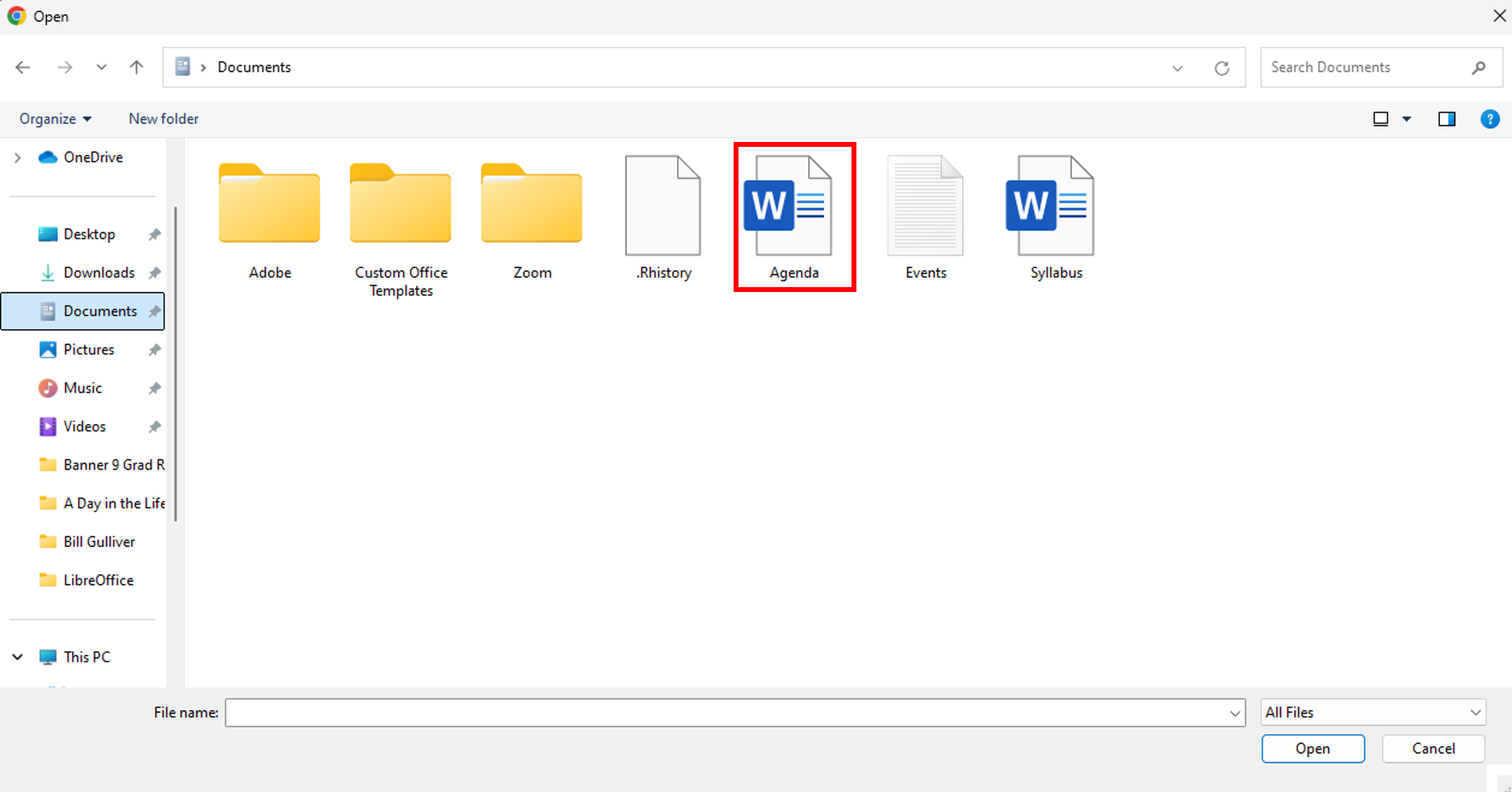This screenshot has width=1512, height=792.
Task: Collapse the This PC tree entry
Action: 17,656
